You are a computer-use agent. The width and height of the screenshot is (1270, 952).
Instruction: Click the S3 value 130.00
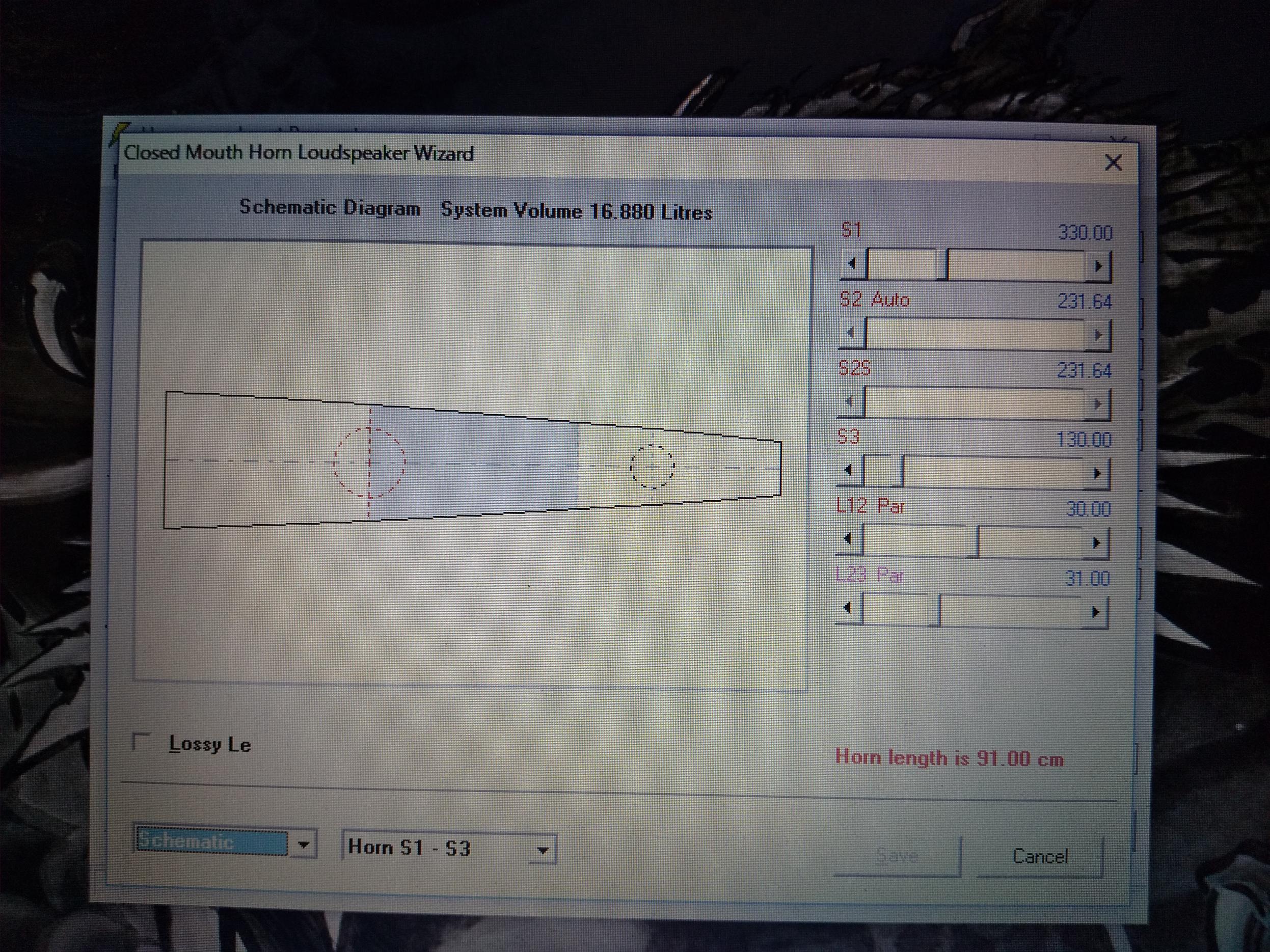tap(1084, 440)
